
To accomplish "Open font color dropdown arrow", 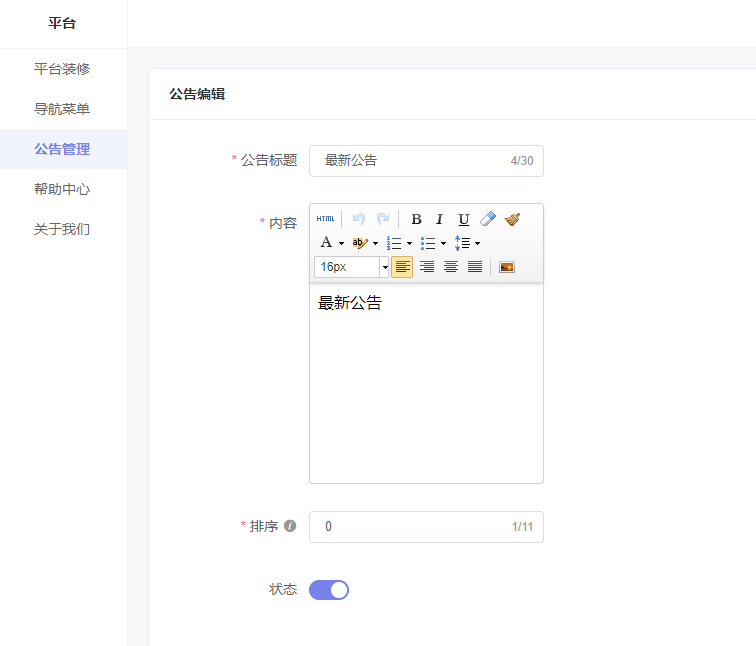I will click(341, 243).
